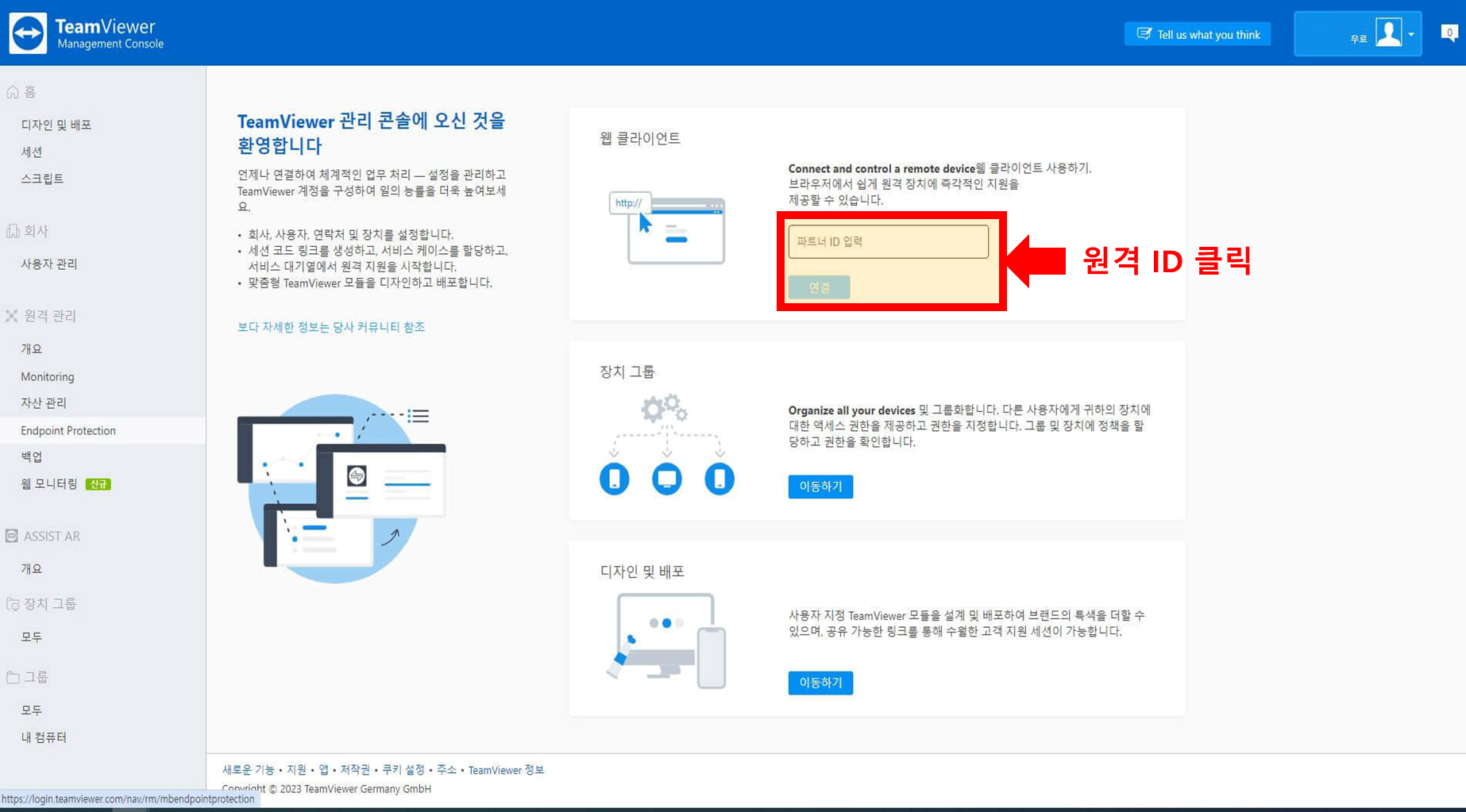
Task: Click 이동하기 button in 디자인 및 배포 card
Action: coord(820,683)
